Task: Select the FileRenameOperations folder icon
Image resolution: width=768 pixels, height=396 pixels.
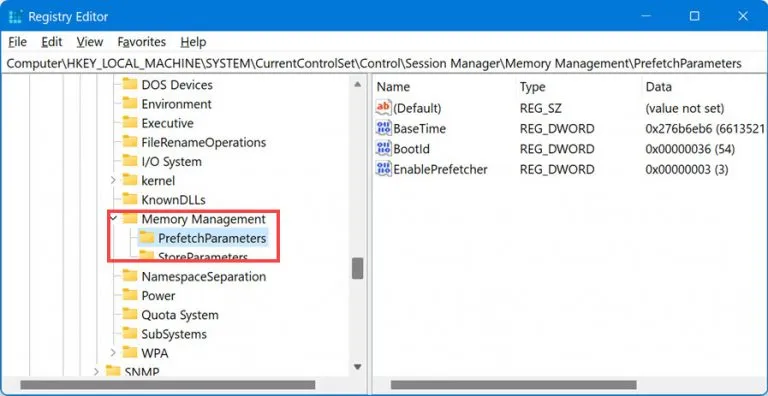Action: pos(130,142)
